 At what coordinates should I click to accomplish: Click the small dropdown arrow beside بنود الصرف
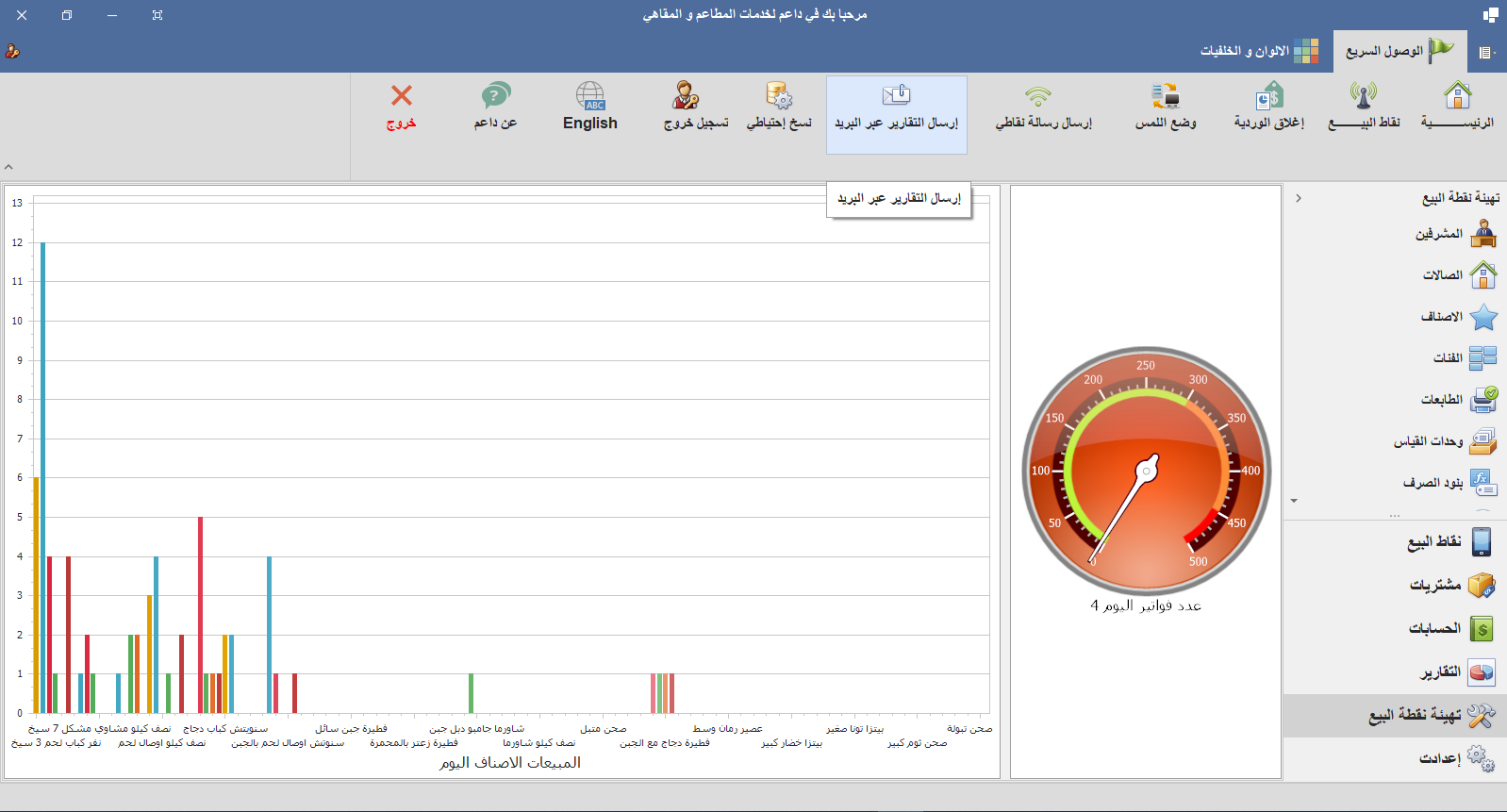tap(1294, 501)
